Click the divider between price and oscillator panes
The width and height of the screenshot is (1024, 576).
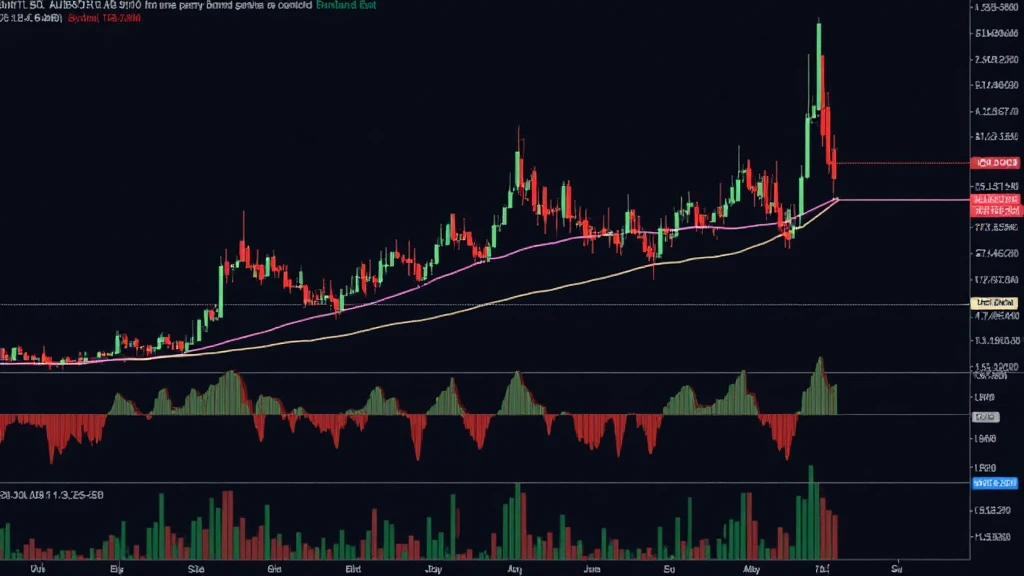tap(500, 373)
